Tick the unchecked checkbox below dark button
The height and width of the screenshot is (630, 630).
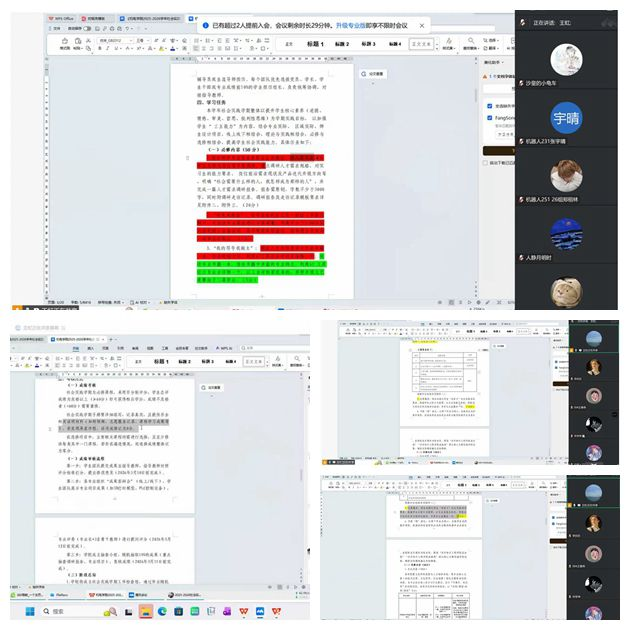[x=487, y=161]
